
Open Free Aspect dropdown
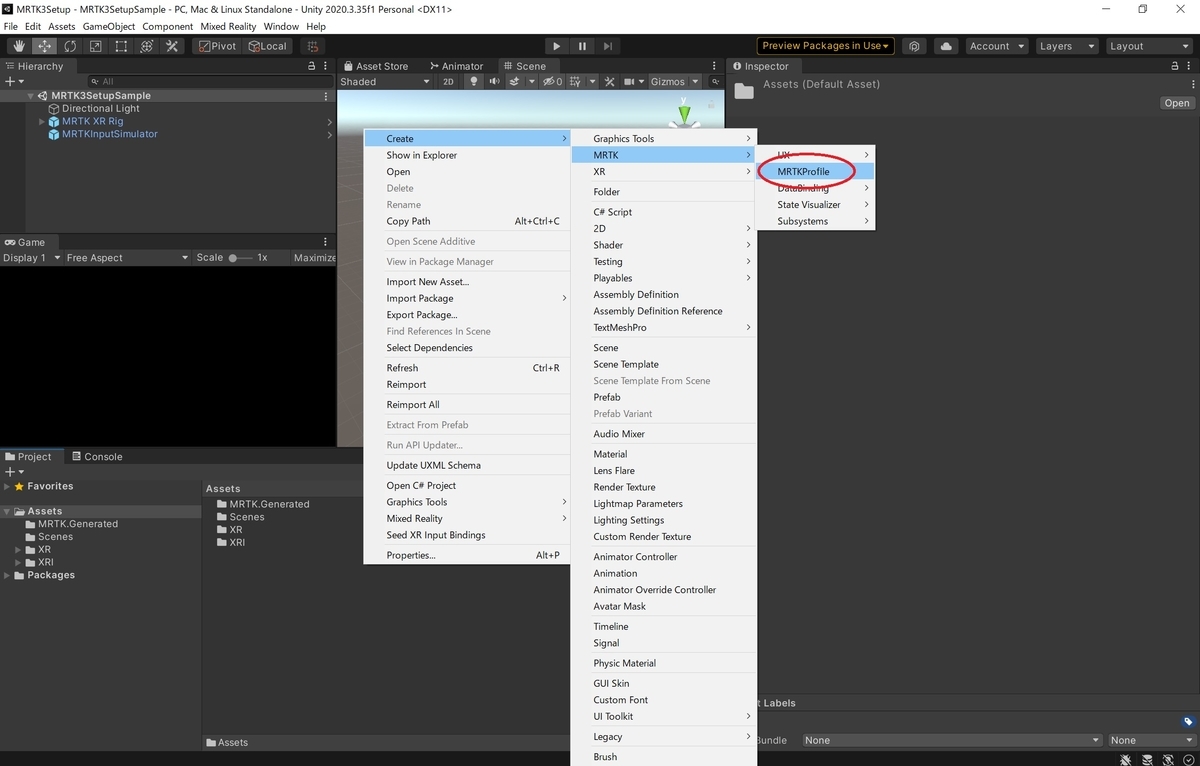pos(126,258)
